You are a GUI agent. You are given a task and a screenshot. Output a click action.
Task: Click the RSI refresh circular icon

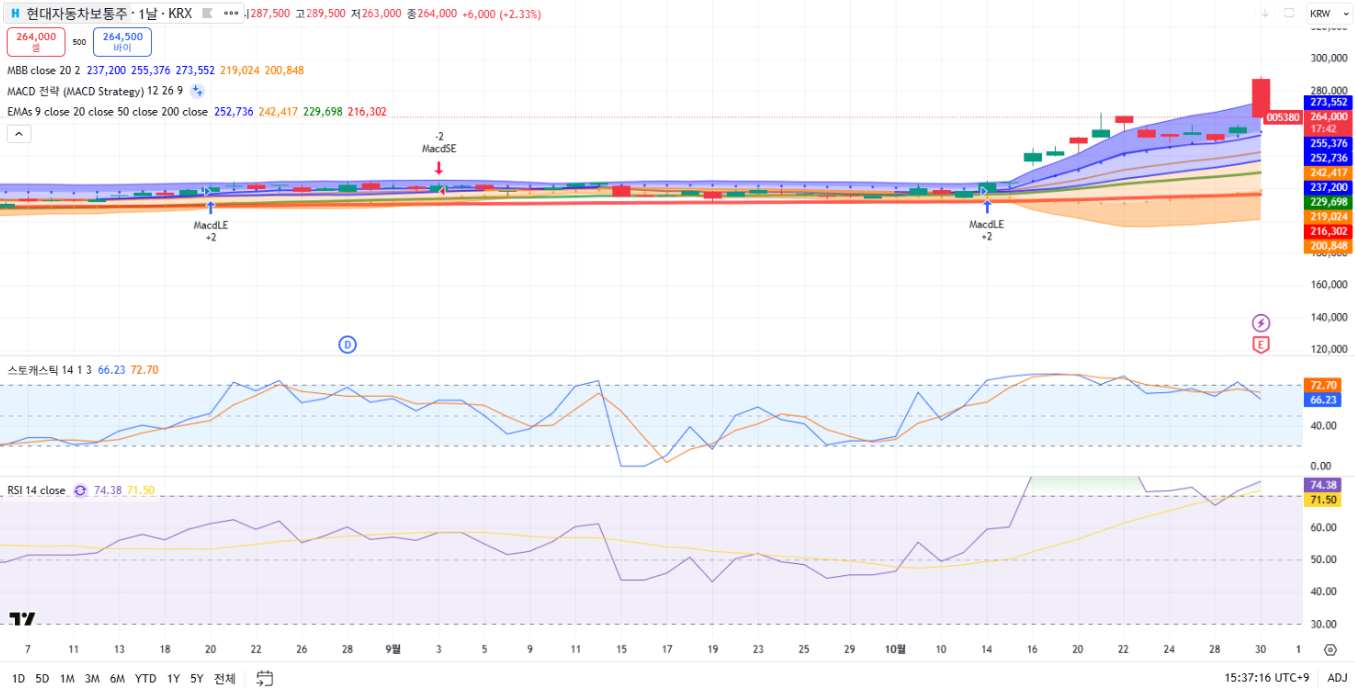pyautogui.click(x=80, y=490)
